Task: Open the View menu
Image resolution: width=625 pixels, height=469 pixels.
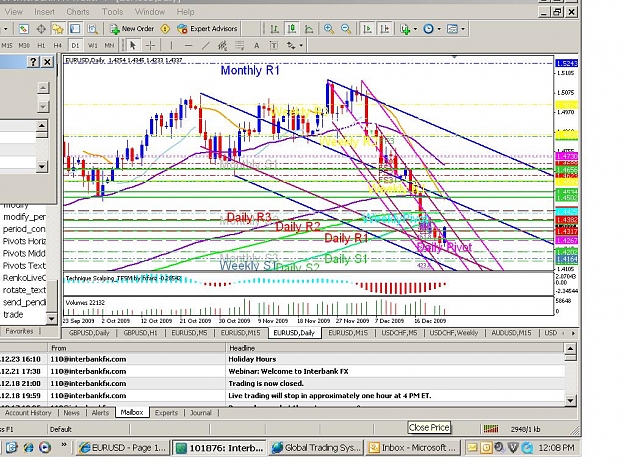Action: (14, 12)
